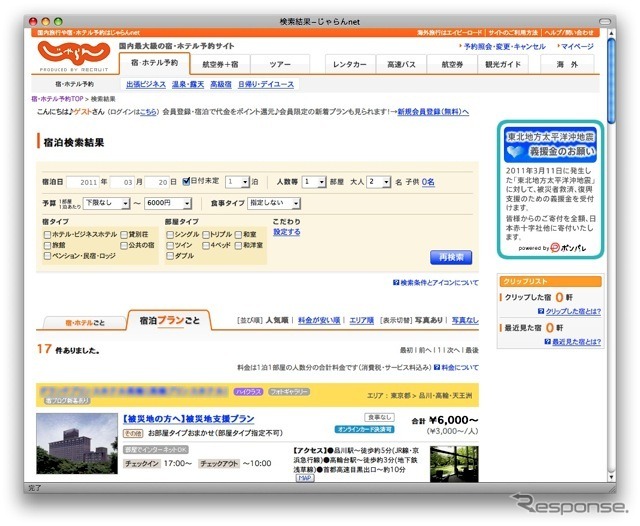The height and width of the screenshot is (526, 640).
Task: Click the ハイクラス badge
Action: click(248, 392)
